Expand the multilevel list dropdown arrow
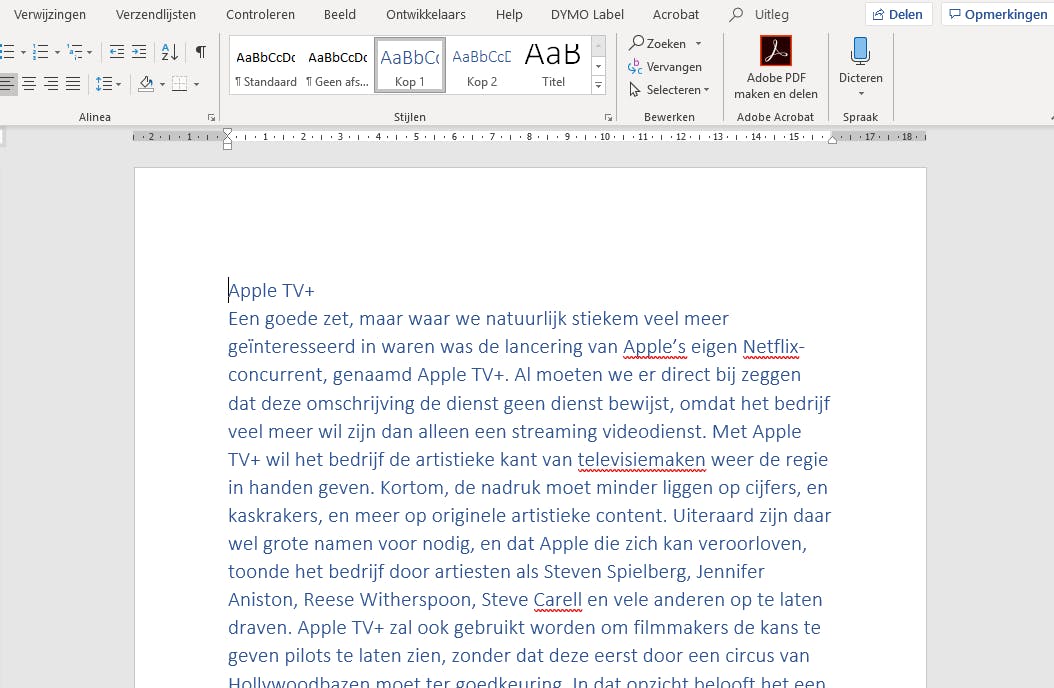Screen dimensions: 1054x688 89,52
